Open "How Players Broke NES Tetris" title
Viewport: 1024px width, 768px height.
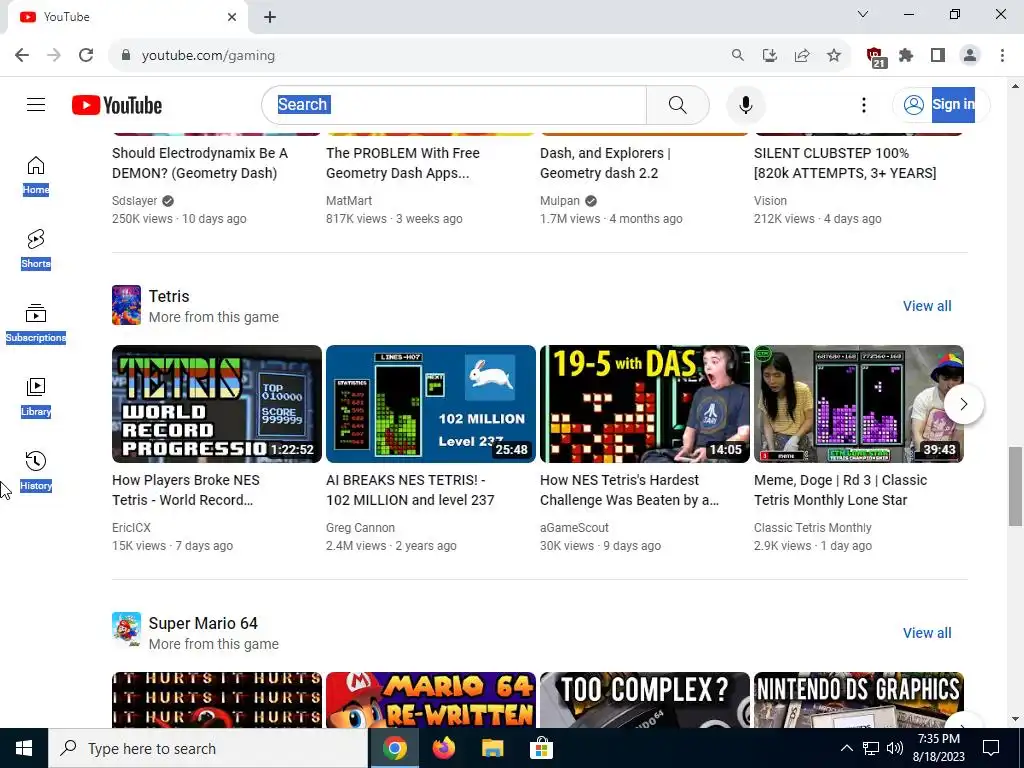tap(186, 490)
